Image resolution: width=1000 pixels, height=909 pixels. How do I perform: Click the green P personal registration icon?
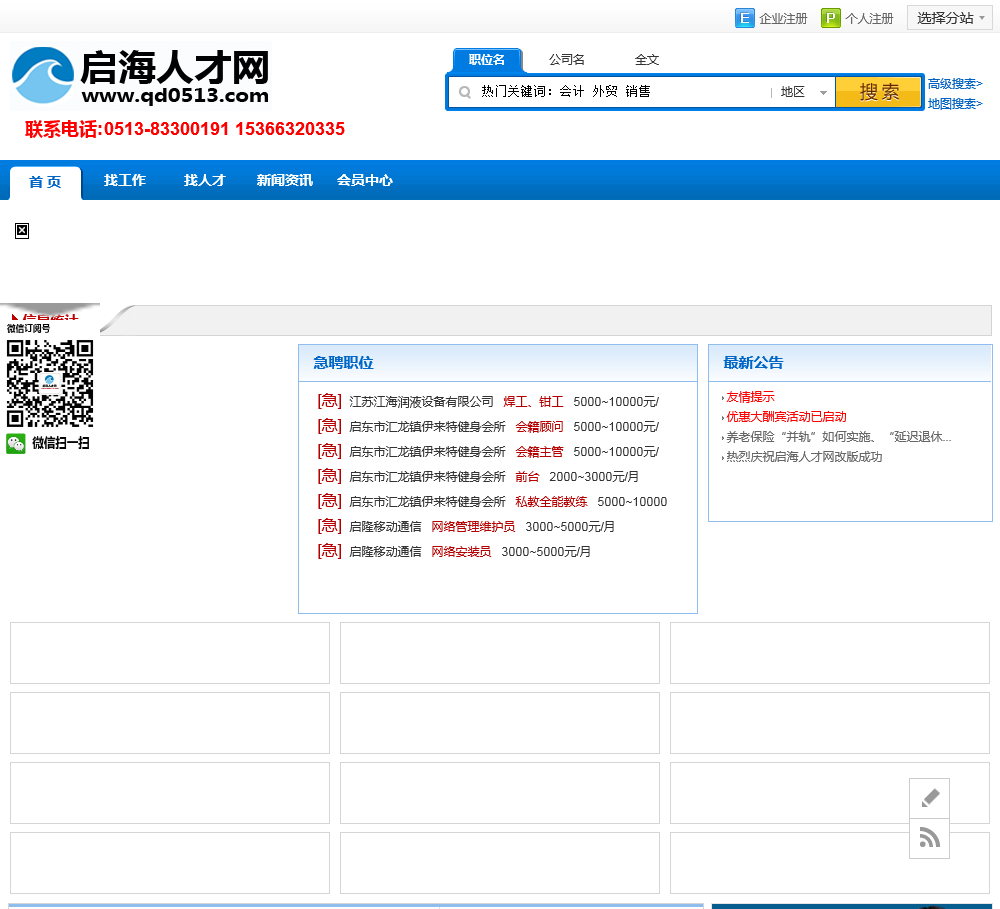(830, 18)
